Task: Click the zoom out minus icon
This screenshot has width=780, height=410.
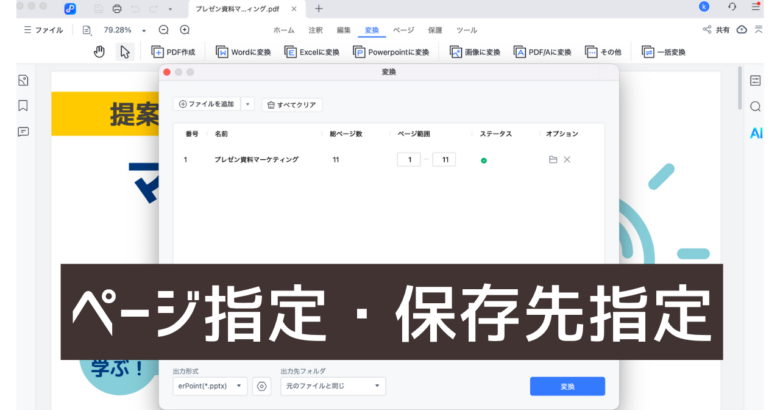Action: pyautogui.click(x=164, y=30)
